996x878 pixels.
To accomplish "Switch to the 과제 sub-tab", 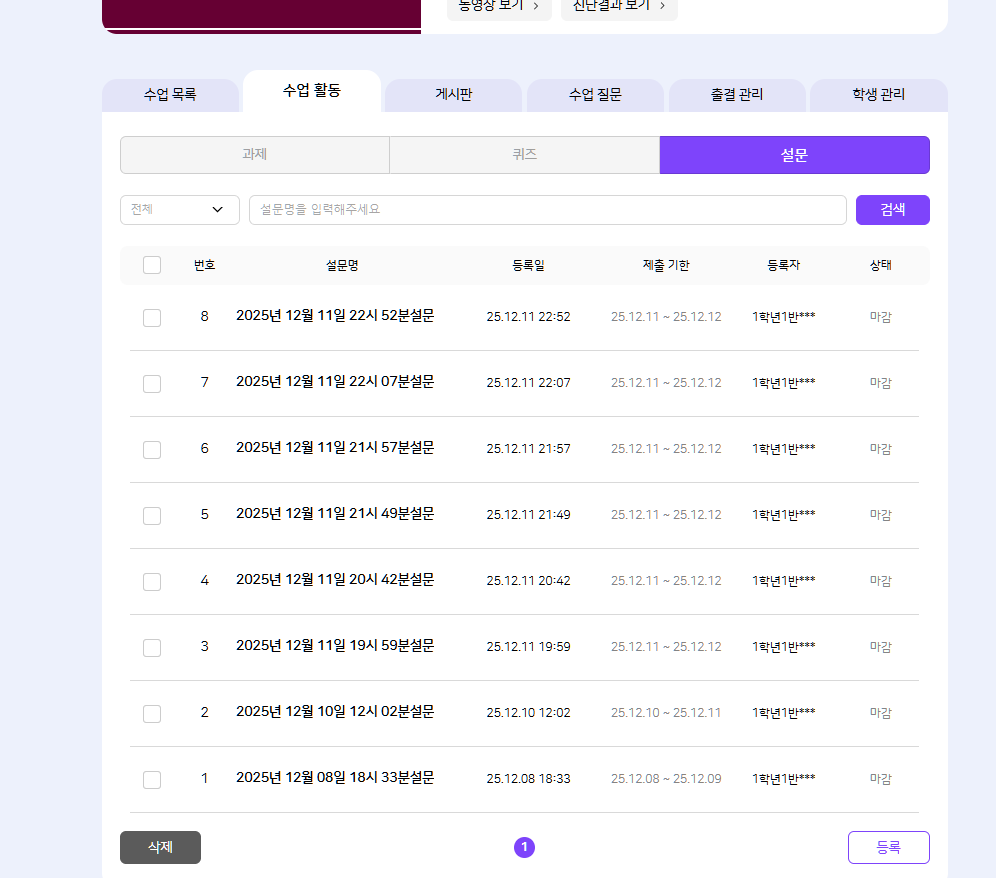I will pyautogui.click(x=254, y=155).
